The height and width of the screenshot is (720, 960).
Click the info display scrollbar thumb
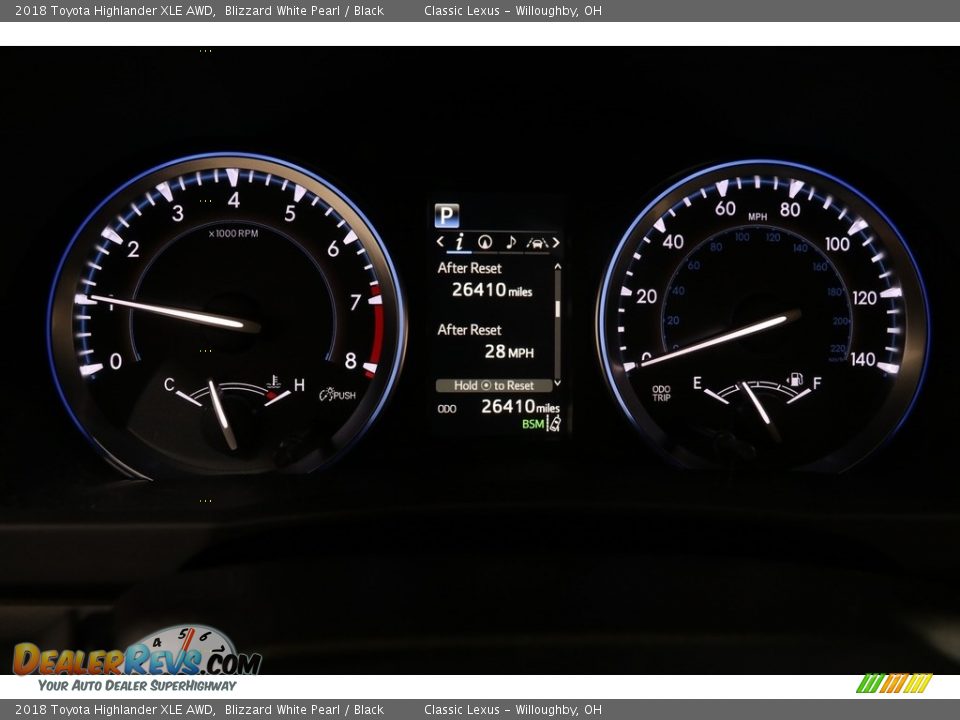[558, 308]
